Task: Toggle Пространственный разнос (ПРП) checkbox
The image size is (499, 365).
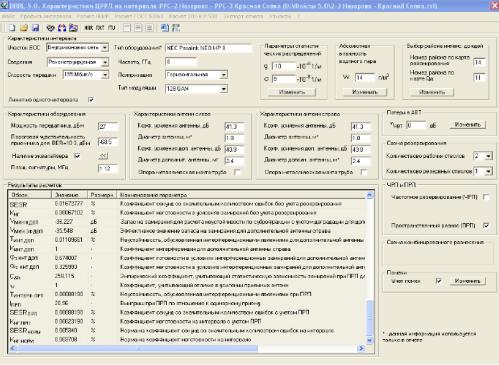Action: coord(486,226)
